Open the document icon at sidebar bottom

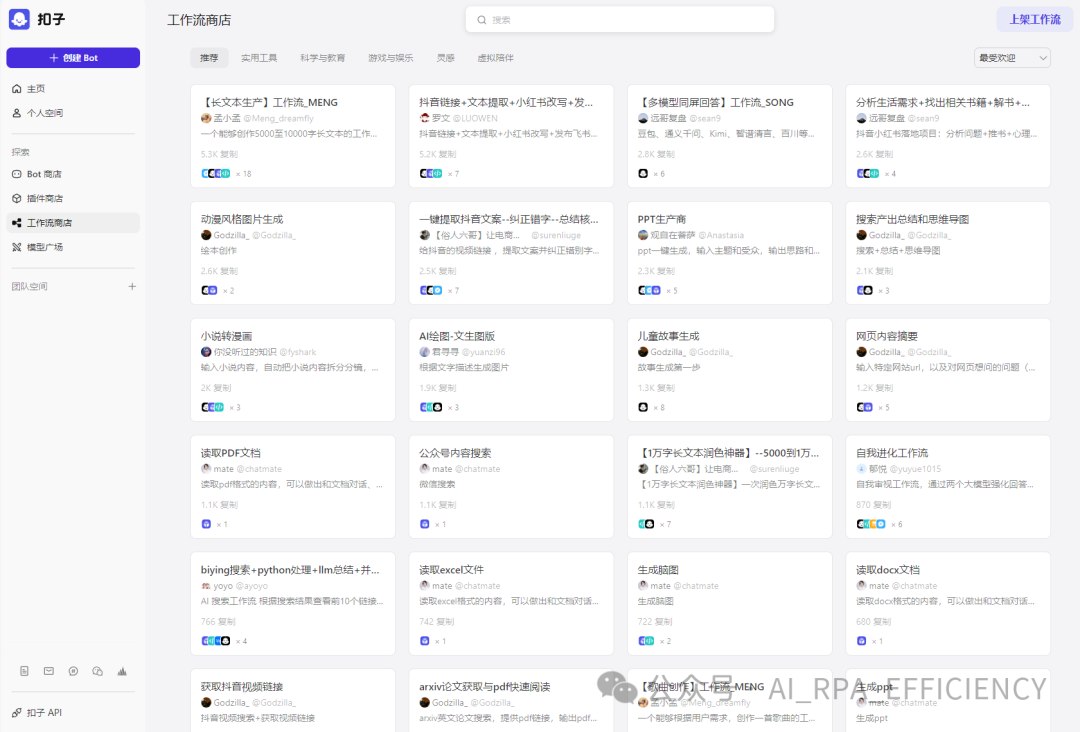click(x=24, y=671)
